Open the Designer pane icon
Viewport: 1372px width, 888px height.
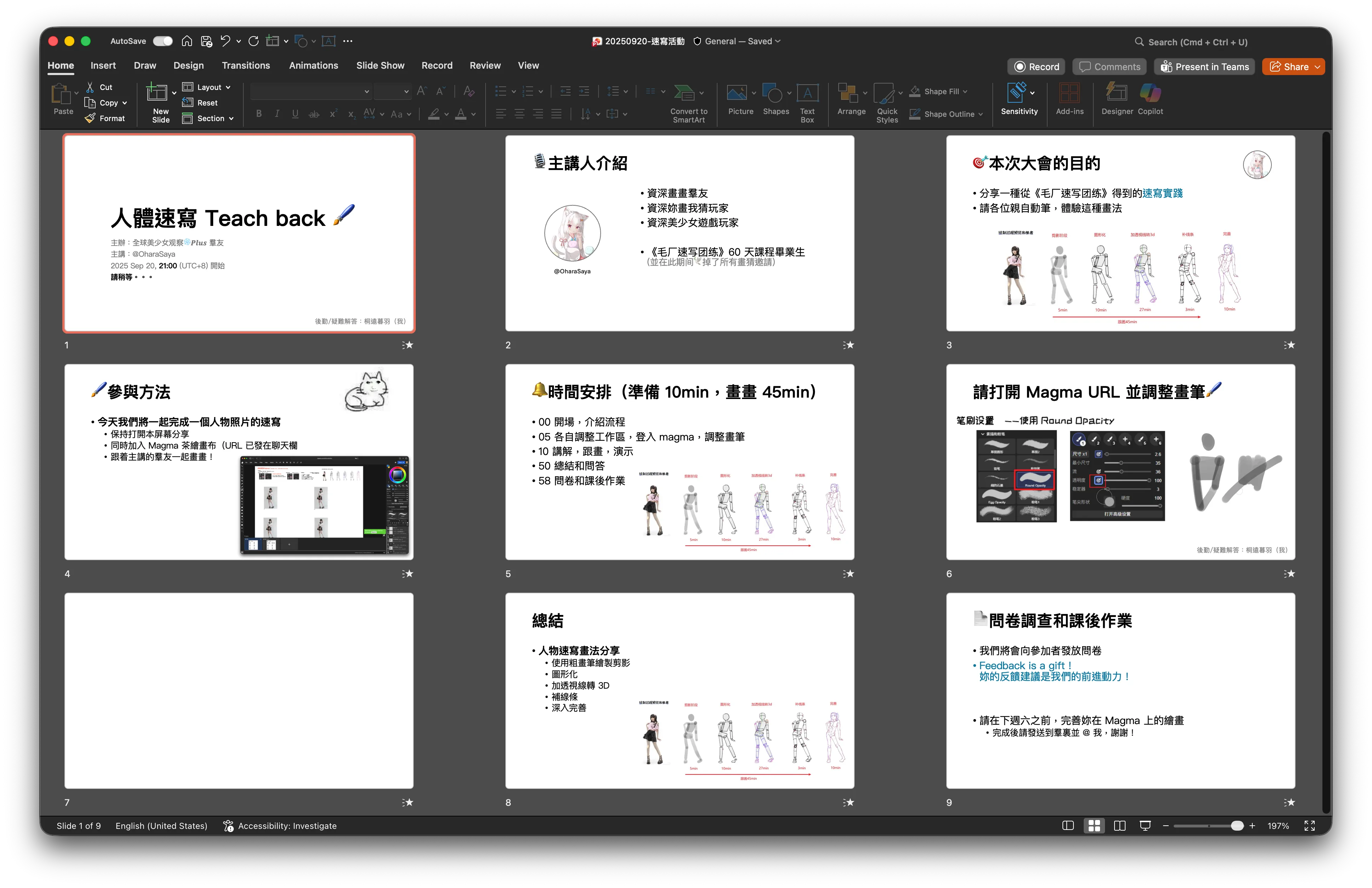click(1117, 99)
